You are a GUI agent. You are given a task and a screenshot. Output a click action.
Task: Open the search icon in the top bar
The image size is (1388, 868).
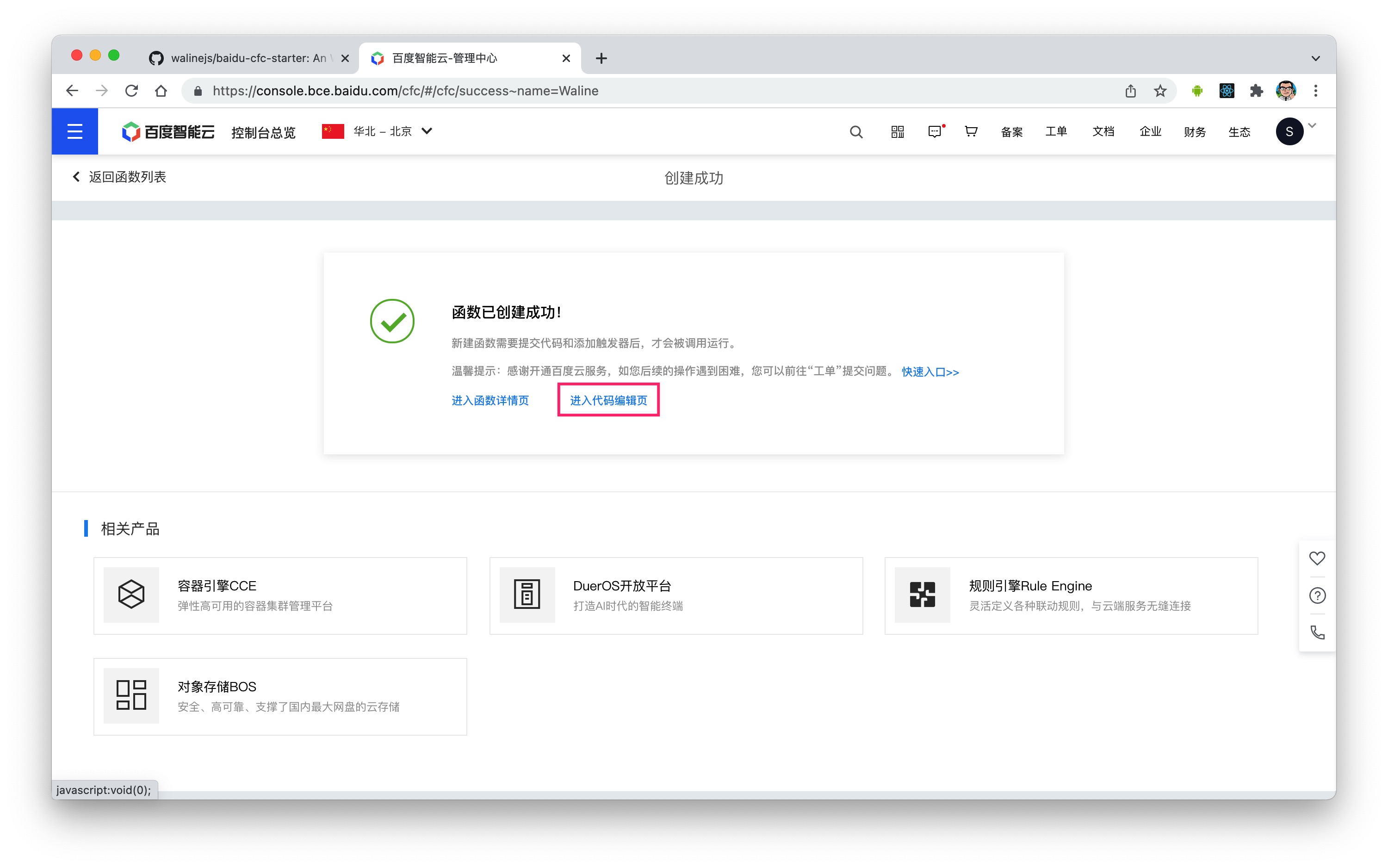click(856, 131)
